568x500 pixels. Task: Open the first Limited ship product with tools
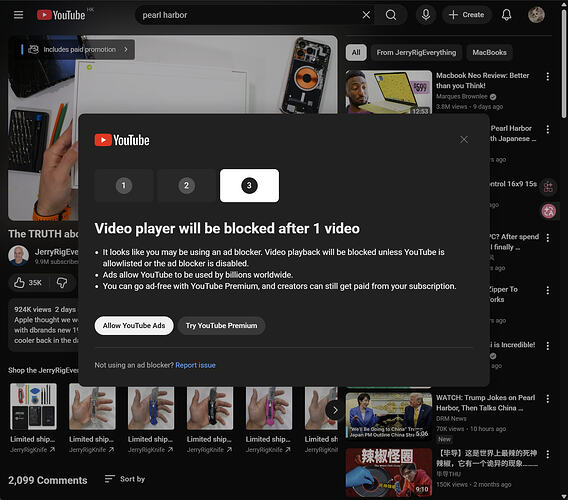coord(33,407)
